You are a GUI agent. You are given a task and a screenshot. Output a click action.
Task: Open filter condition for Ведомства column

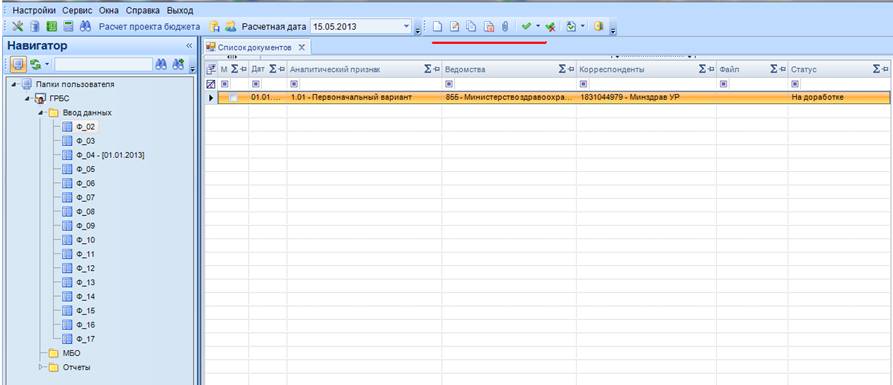click(x=449, y=84)
